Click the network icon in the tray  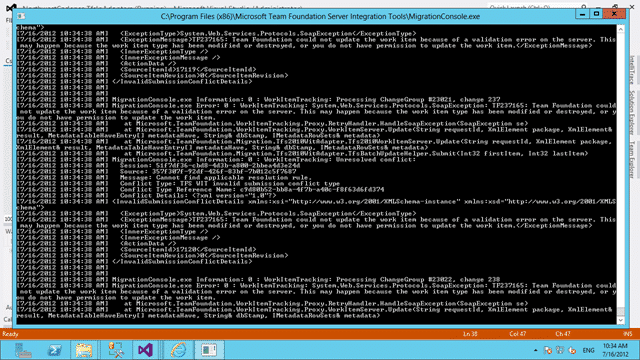click(560, 350)
